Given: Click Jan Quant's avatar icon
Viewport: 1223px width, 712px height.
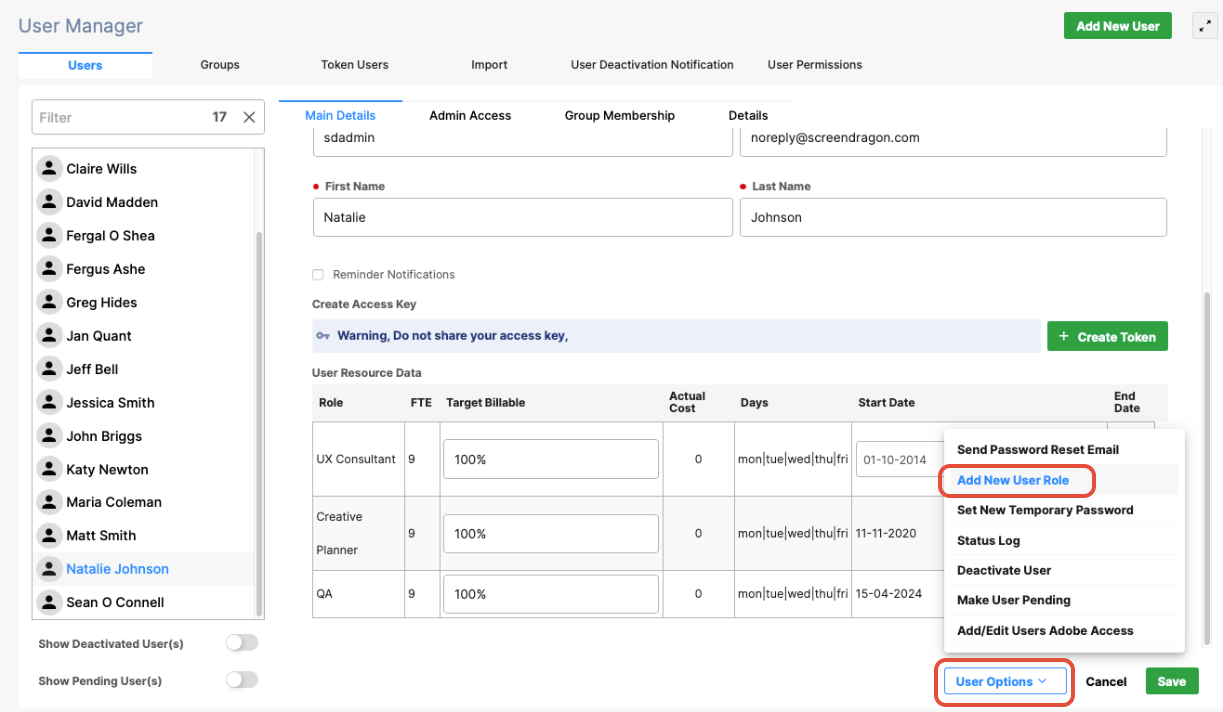Looking at the screenshot, I should pos(48,335).
